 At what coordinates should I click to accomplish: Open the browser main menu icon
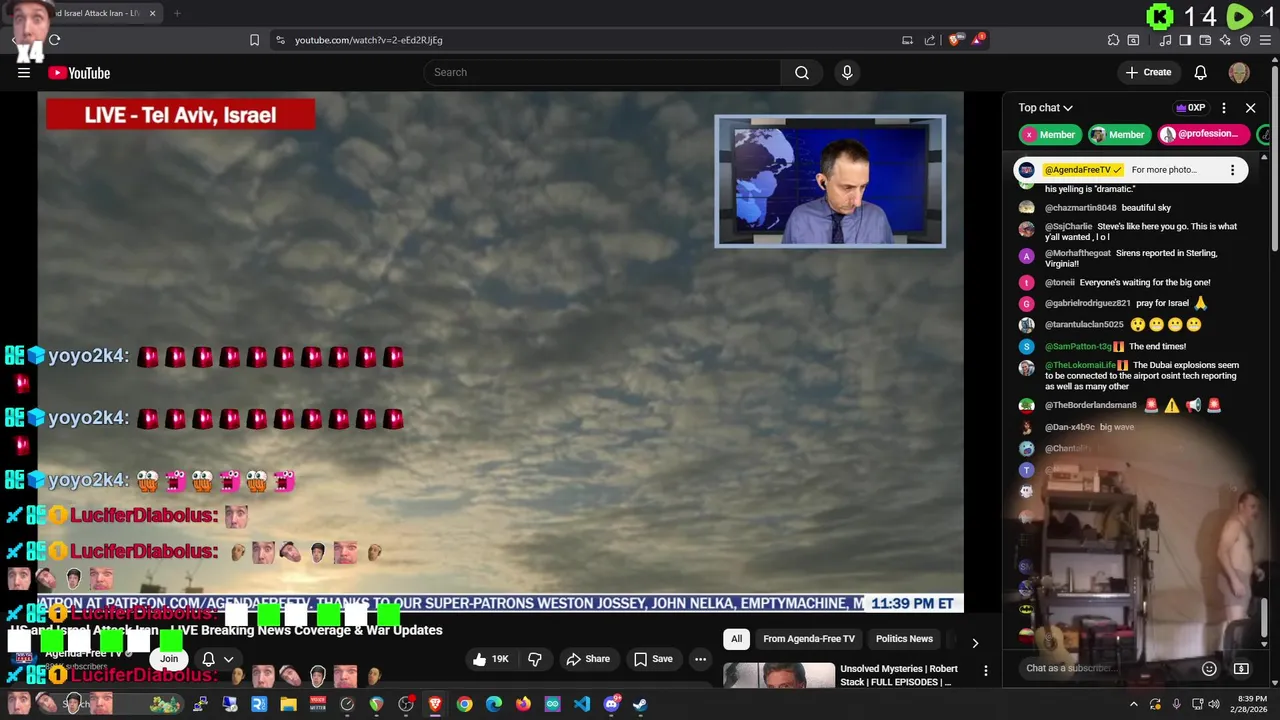tap(1265, 40)
